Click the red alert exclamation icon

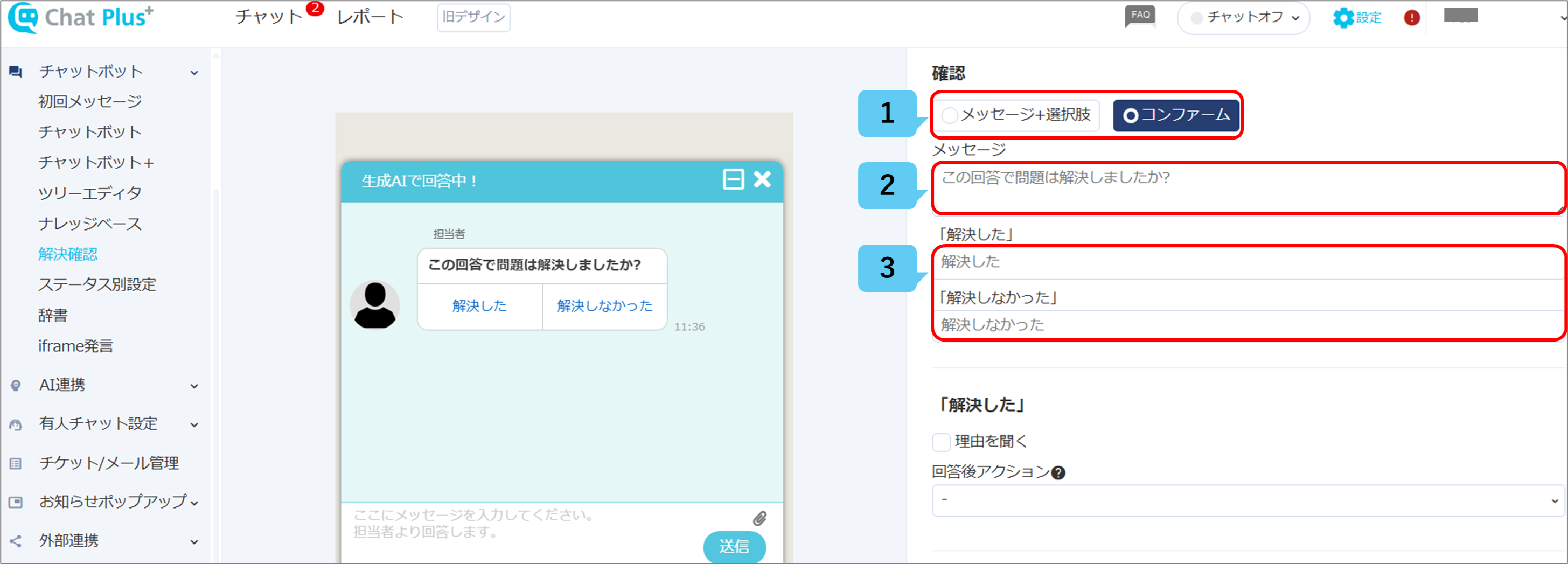pos(1412,18)
